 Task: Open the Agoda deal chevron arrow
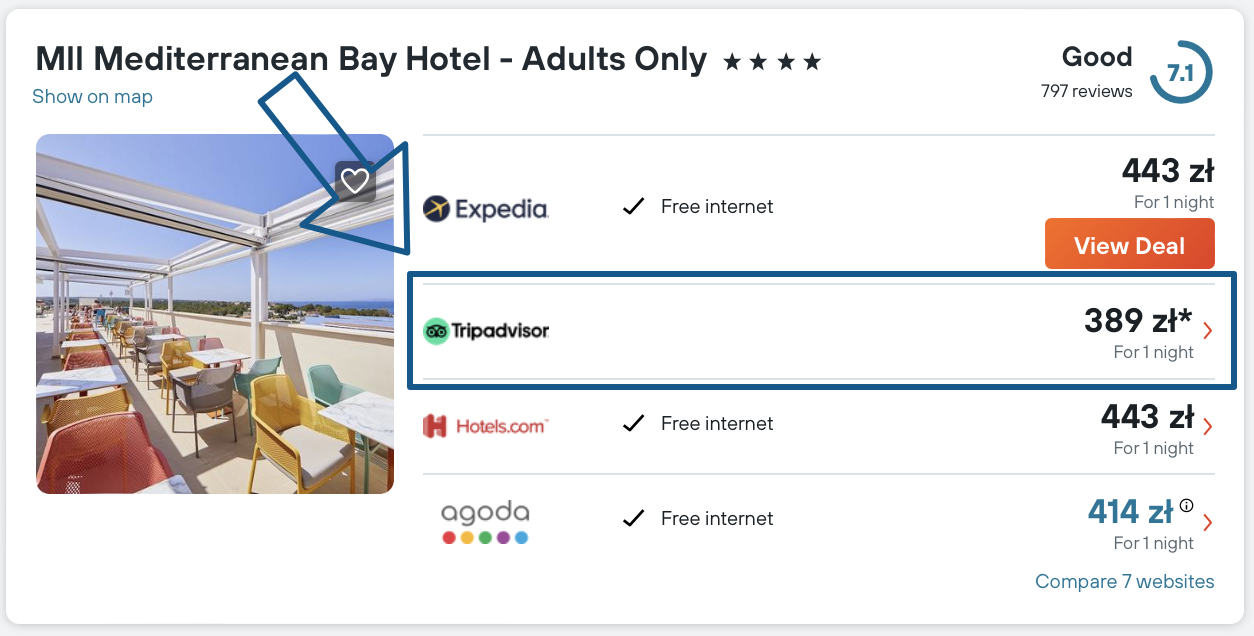1208,522
